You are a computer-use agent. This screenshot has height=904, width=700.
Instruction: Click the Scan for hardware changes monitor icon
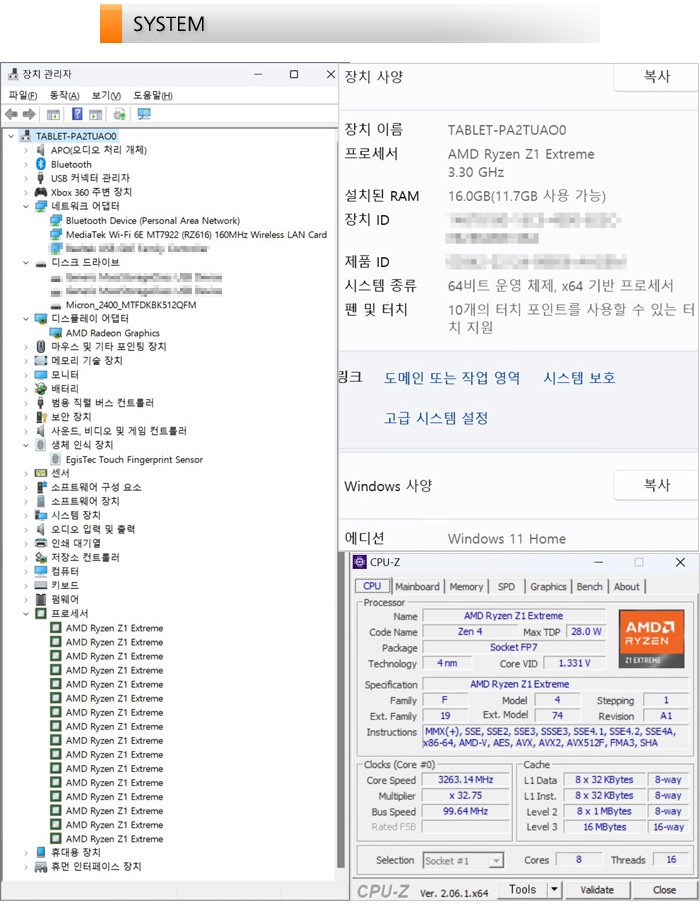click(x=143, y=114)
